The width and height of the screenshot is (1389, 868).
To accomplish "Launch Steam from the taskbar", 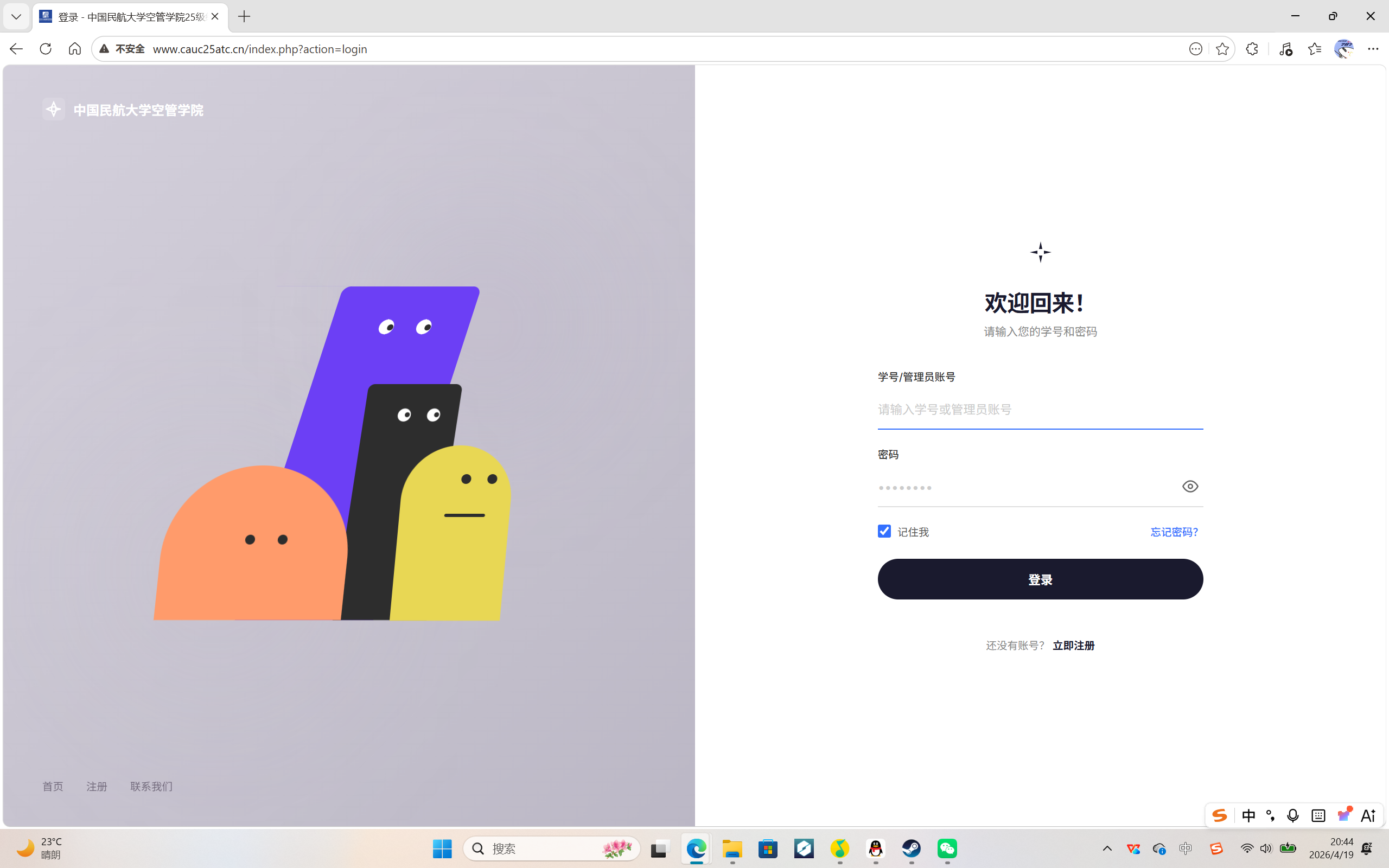I will point(912,848).
